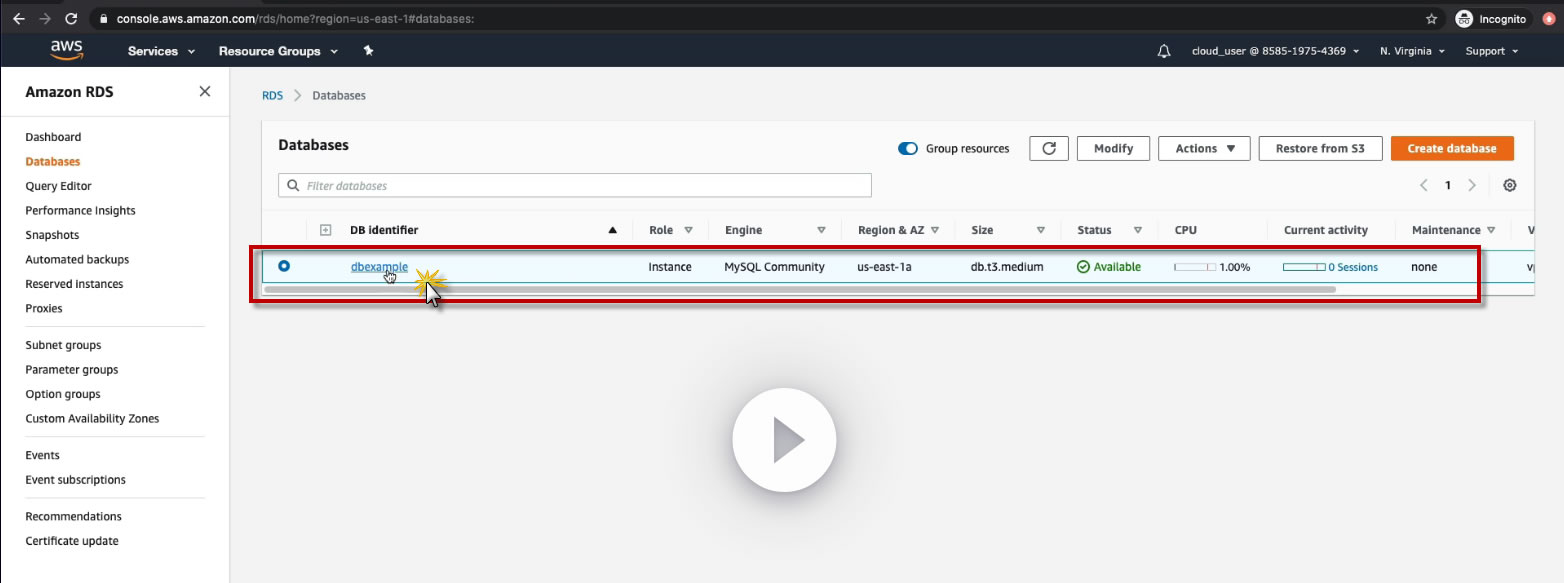Open the dbexample database link

[x=379, y=267]
